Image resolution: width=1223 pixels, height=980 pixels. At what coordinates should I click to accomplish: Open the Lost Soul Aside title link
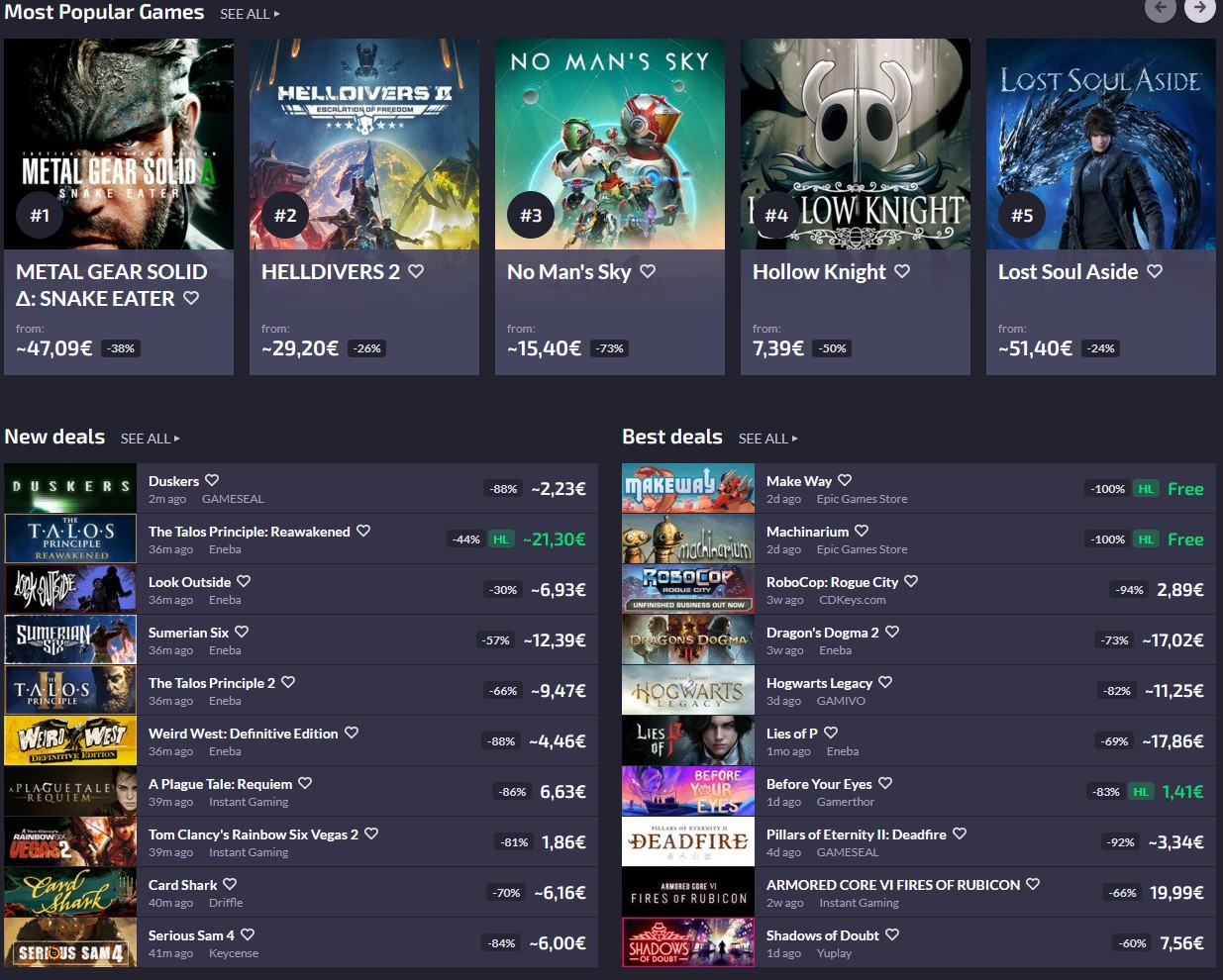[x=1068, y=271]
